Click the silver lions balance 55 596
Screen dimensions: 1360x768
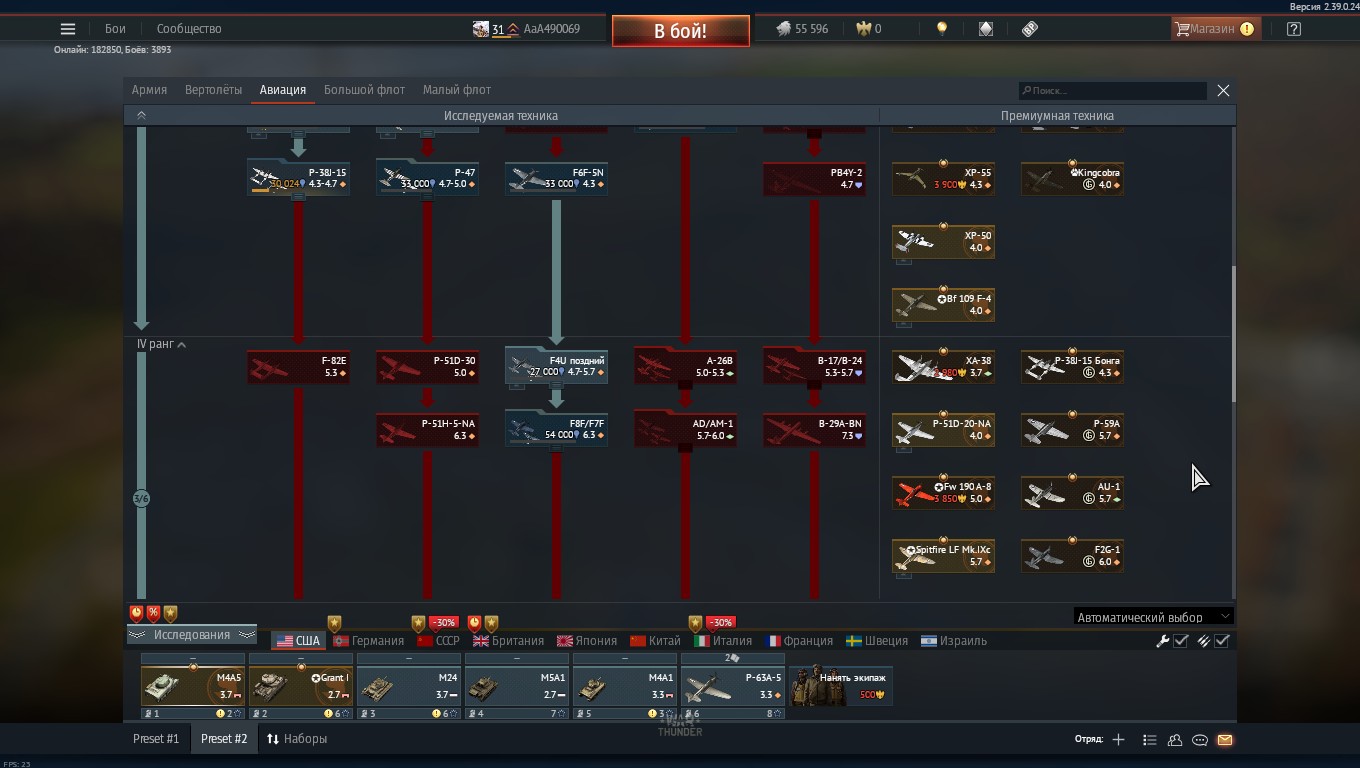tap(803, 29)
